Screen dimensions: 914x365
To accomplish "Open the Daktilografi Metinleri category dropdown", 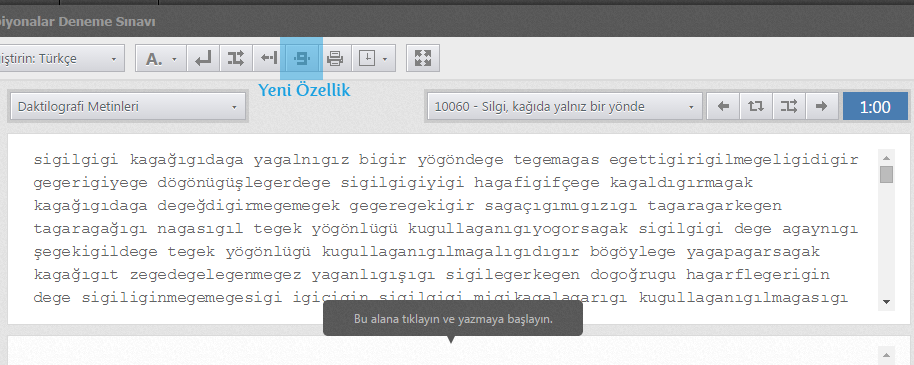I will 128,107.
